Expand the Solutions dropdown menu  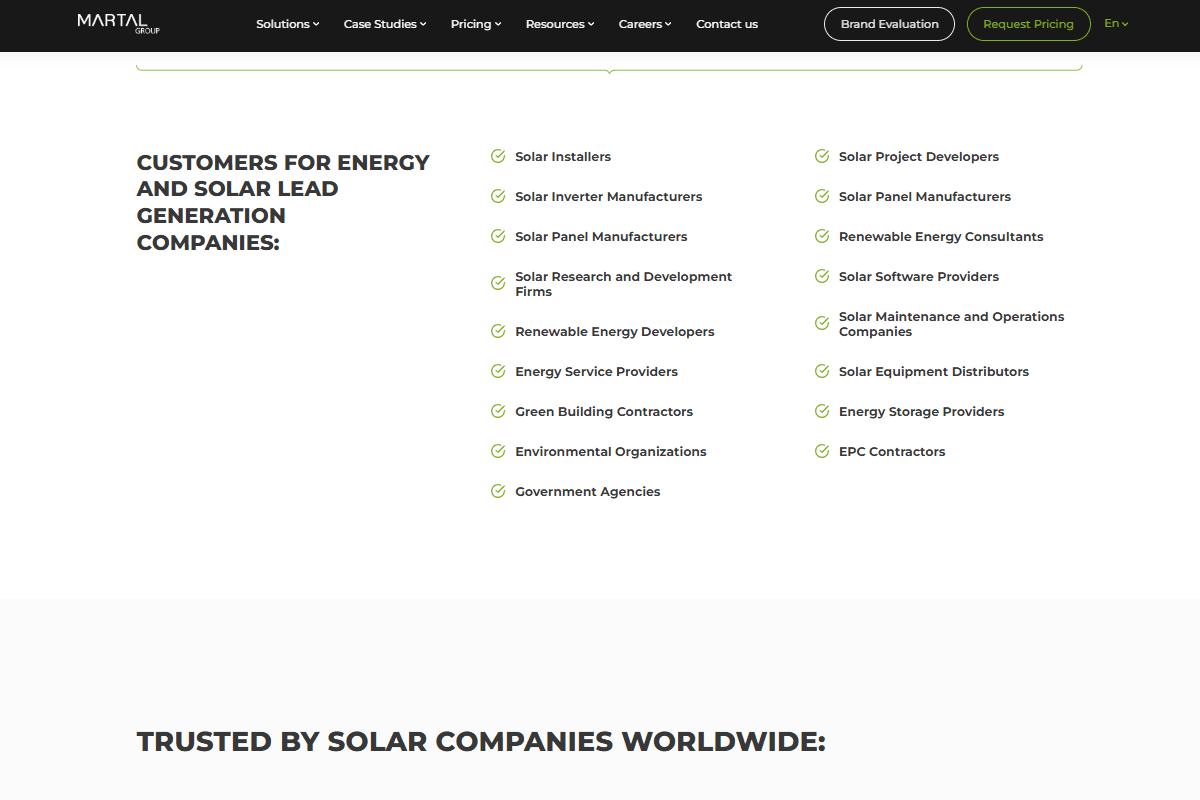click(x=288, y=24)
